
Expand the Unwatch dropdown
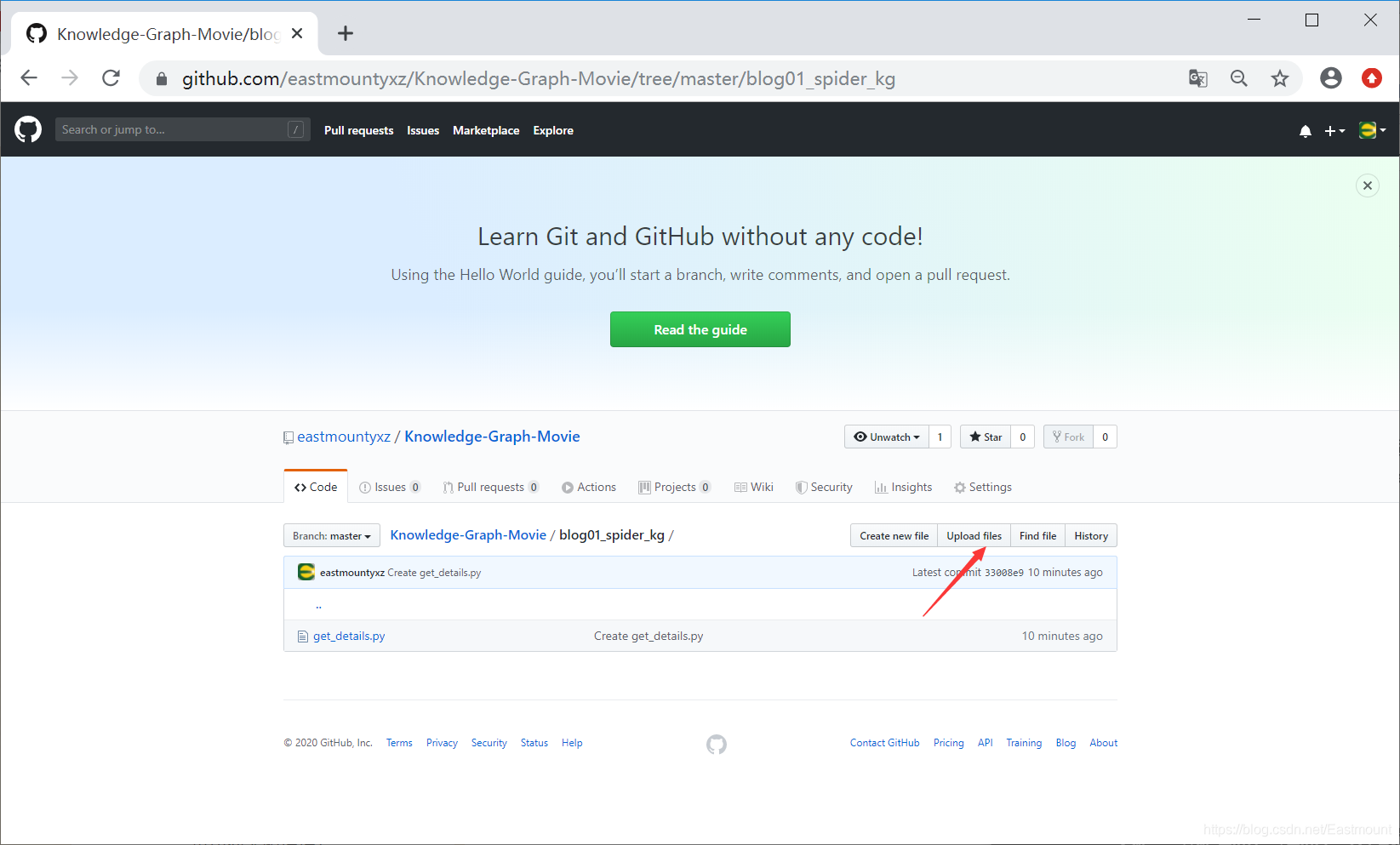886,437
